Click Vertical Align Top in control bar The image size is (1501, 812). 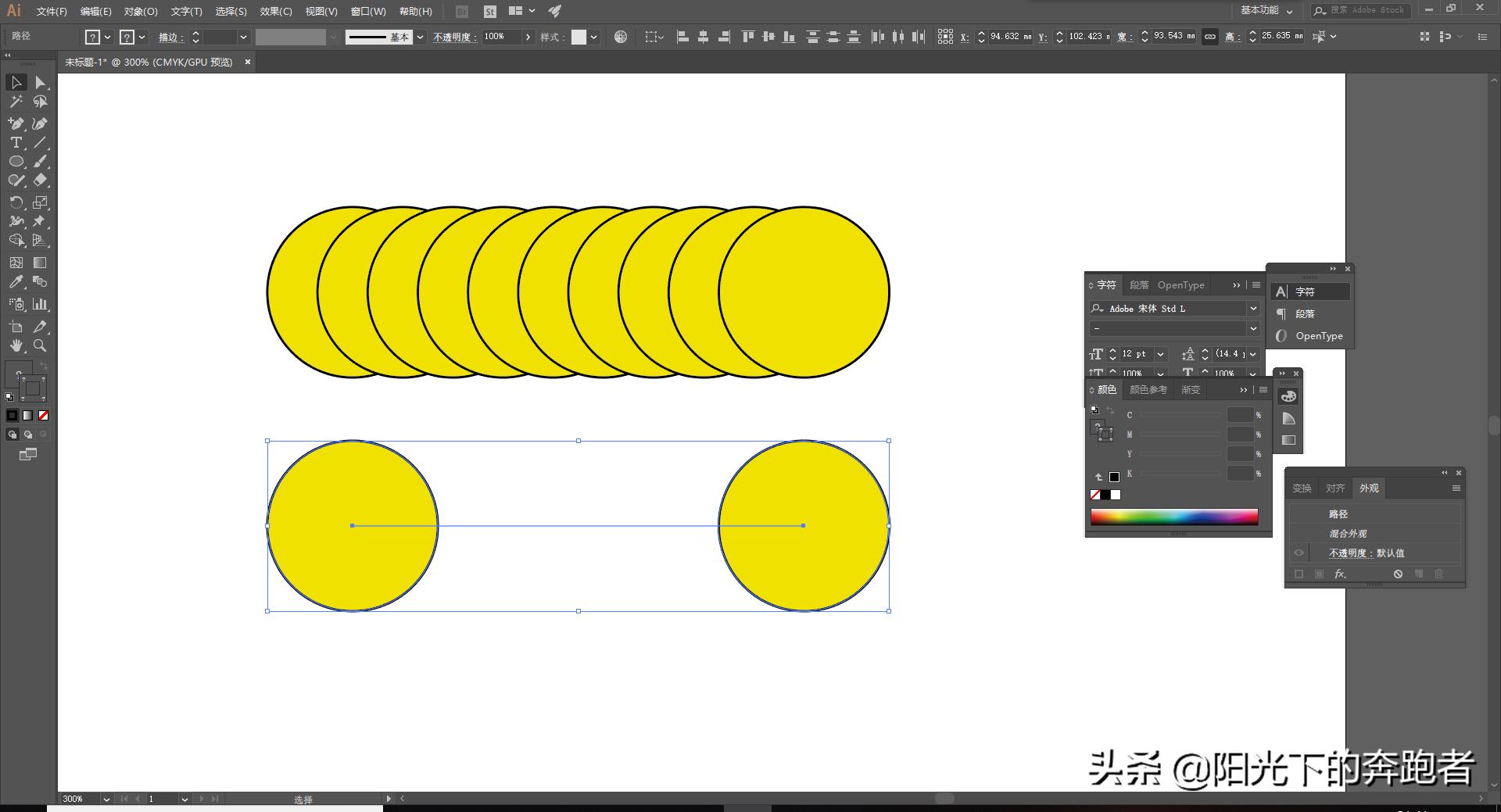(748, 37)
